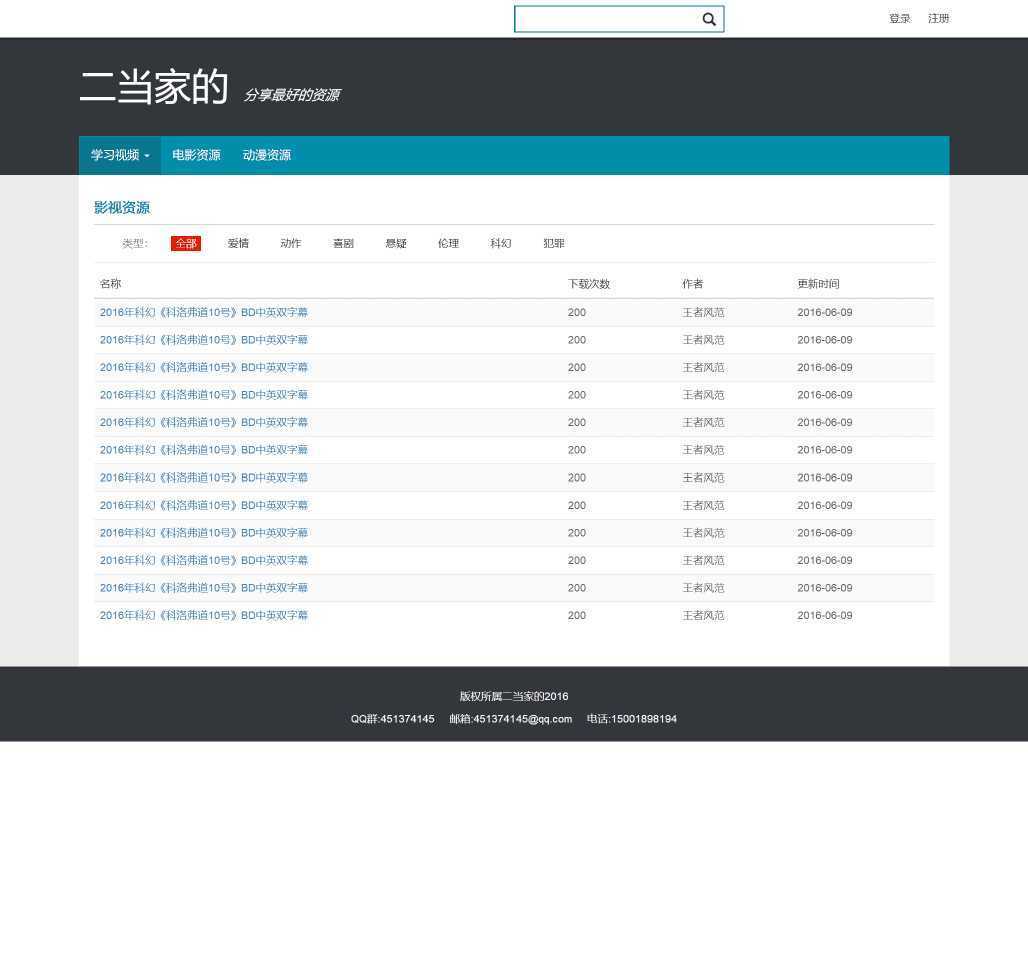Pick the 伦理 category filter
Screen dimensions: 1028x956
tap(448, 243)
